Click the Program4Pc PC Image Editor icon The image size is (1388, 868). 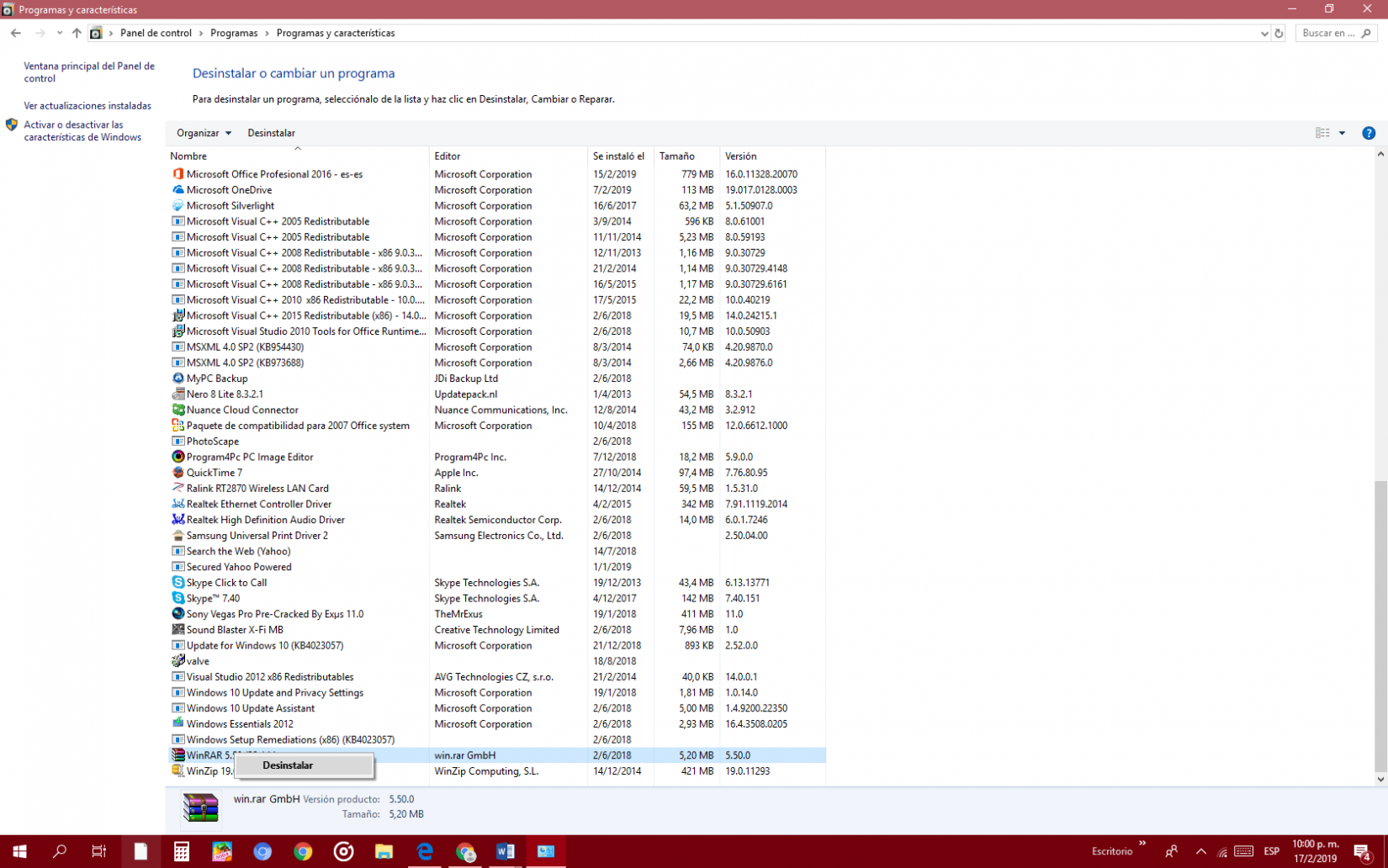point(177,457)
